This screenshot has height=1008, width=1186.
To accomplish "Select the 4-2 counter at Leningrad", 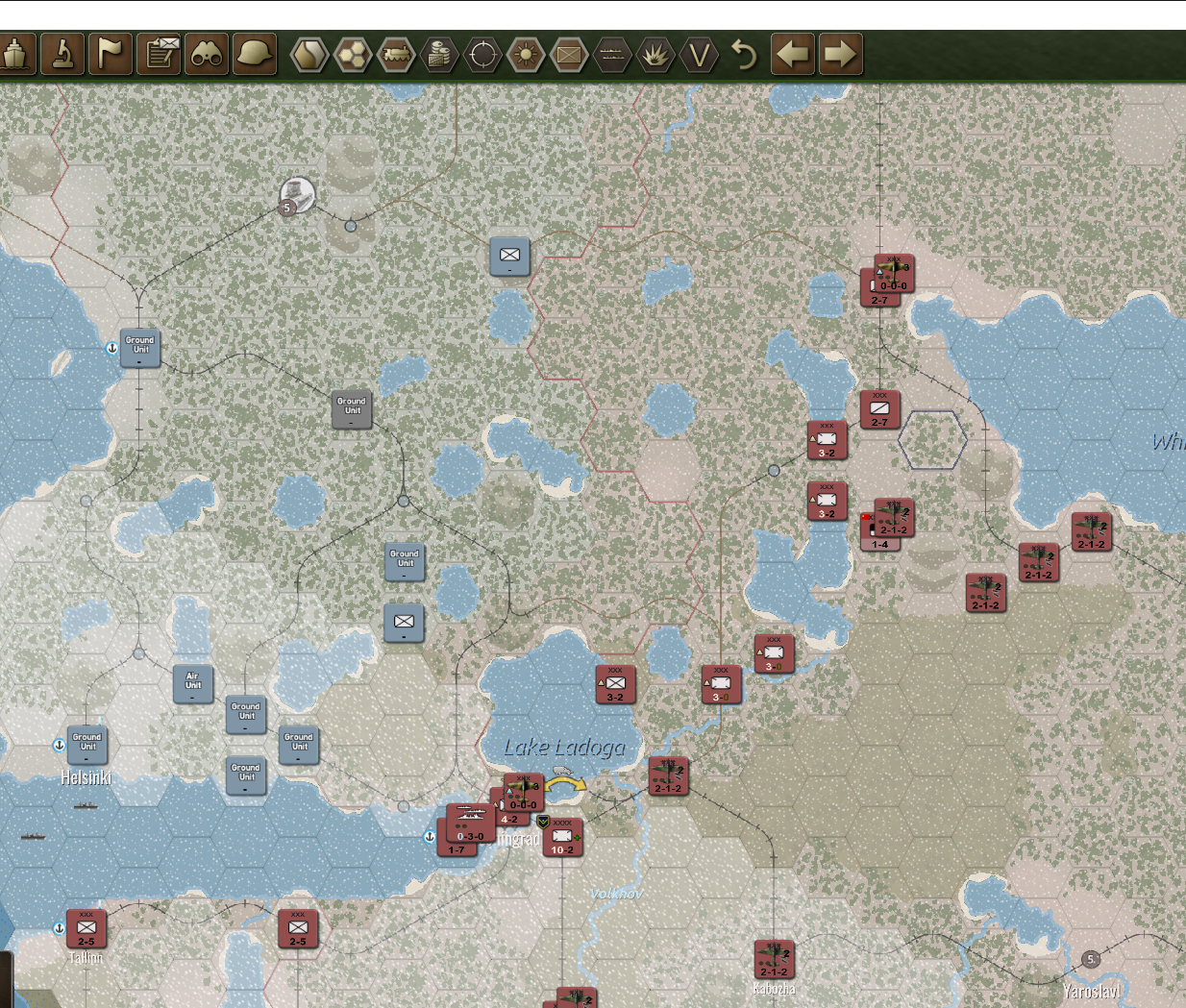I will click(x=509, y=820).
